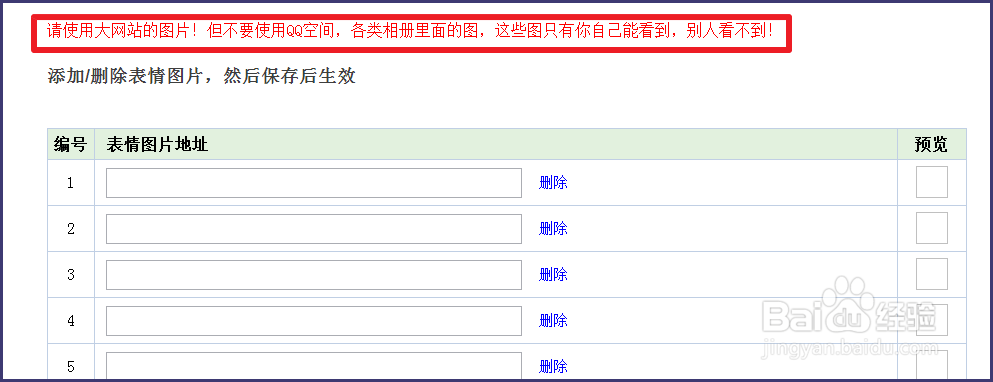
Task: Select the preview square in row 3
Action: (x=932, y=274)
